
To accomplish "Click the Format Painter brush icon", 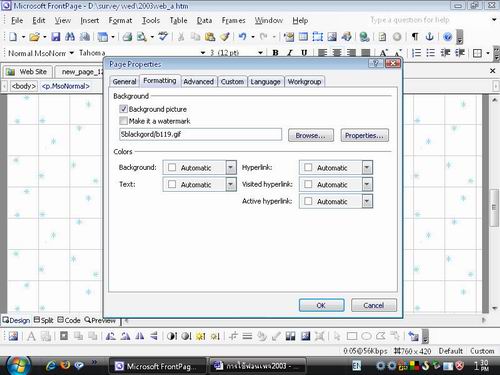I will coord(225,37).
